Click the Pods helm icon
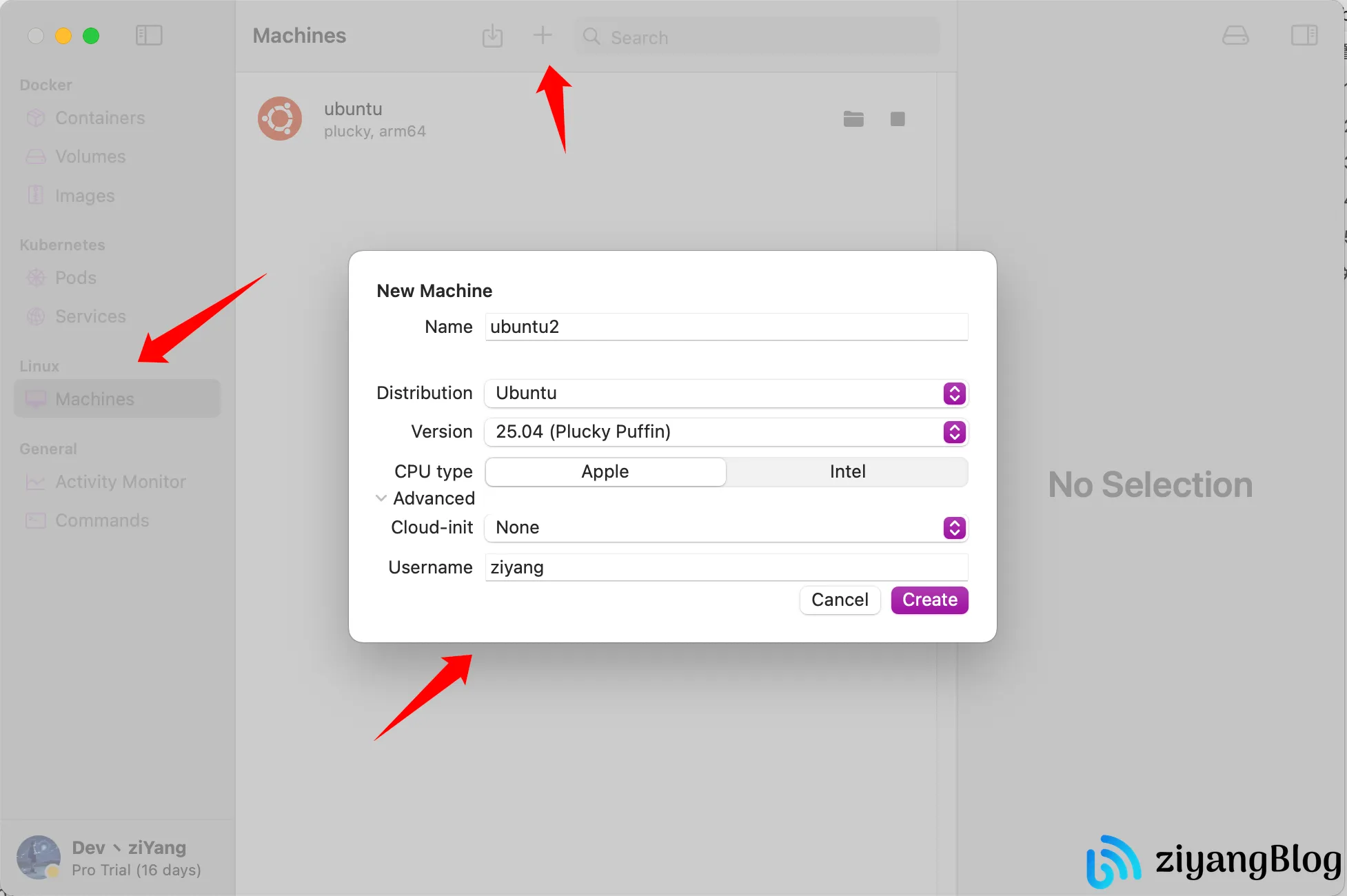The image size is (1347, 896). pyautogui.click(x=36, y=278)
